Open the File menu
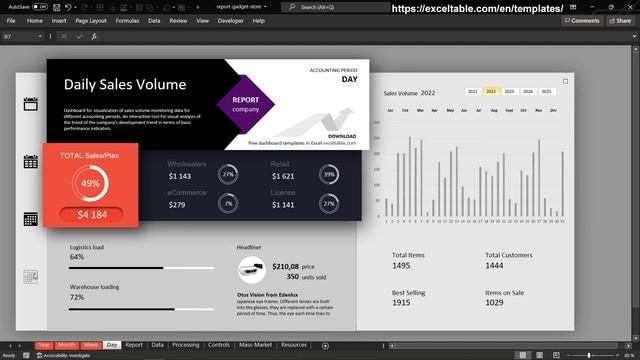 click(11, 21)
